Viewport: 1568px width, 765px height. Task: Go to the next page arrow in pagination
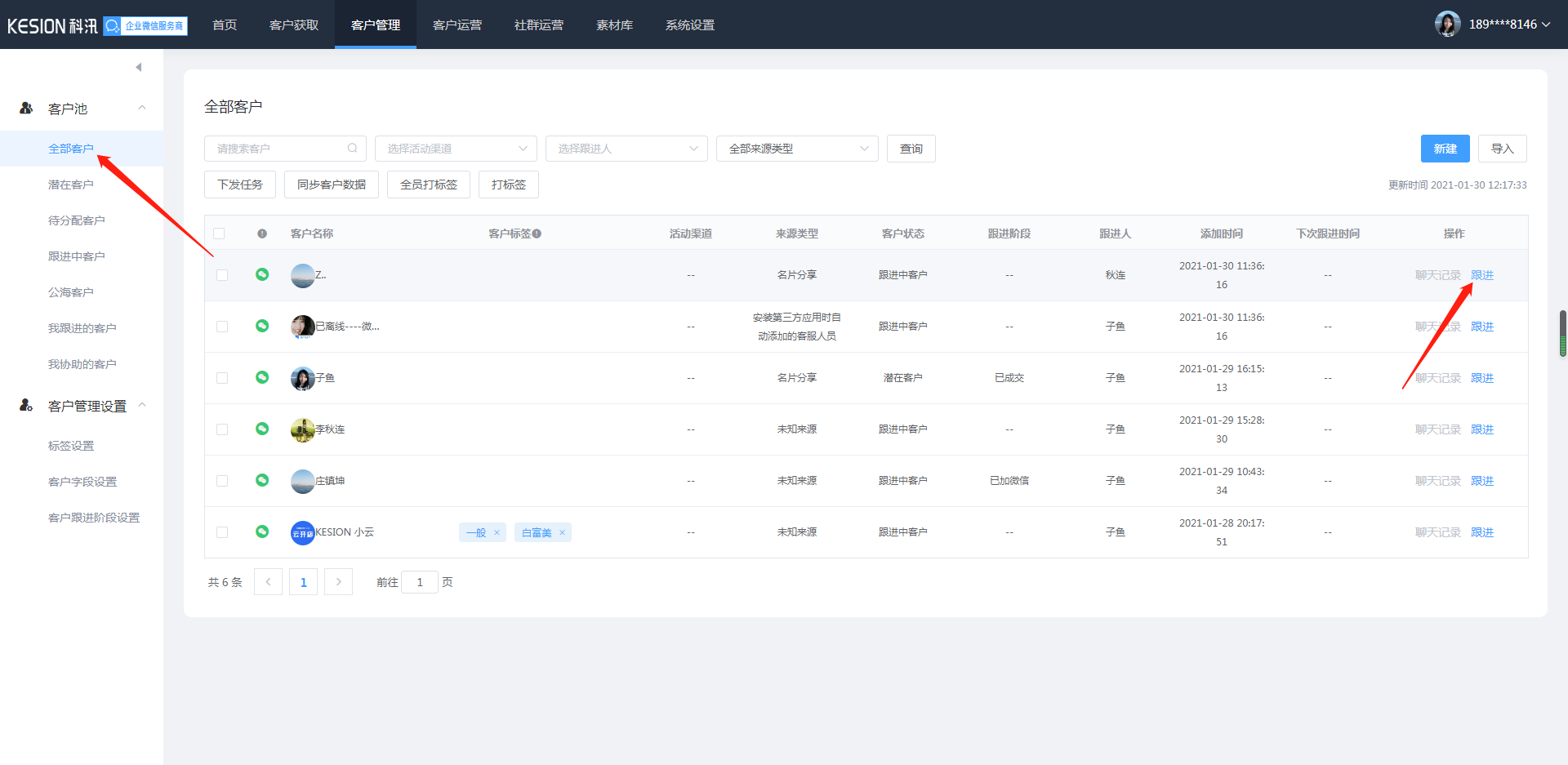click(x=338, y=582)
